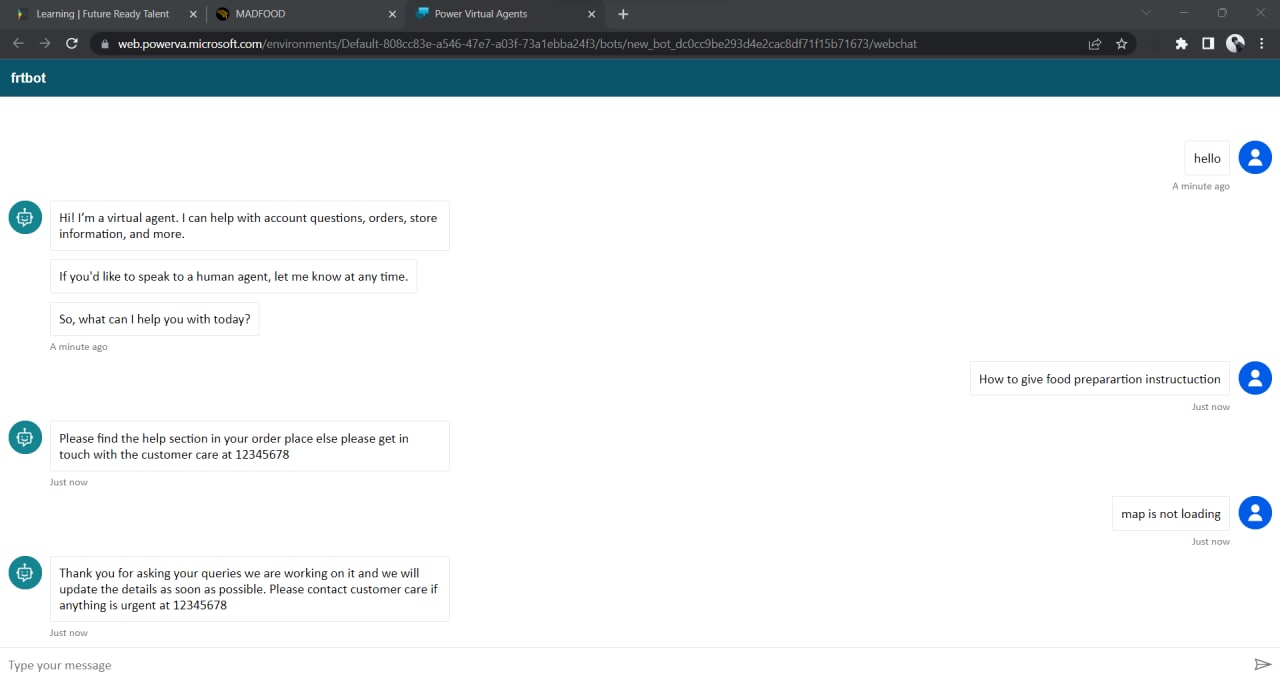Switch to the Learning Future Ready Talent tab
The height and width of the screenshot is (680, 1280).
100,13
